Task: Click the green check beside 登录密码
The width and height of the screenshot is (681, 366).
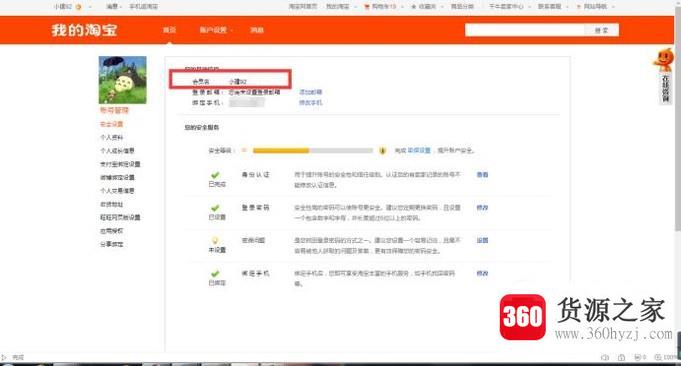Action: tap(215, 208)
